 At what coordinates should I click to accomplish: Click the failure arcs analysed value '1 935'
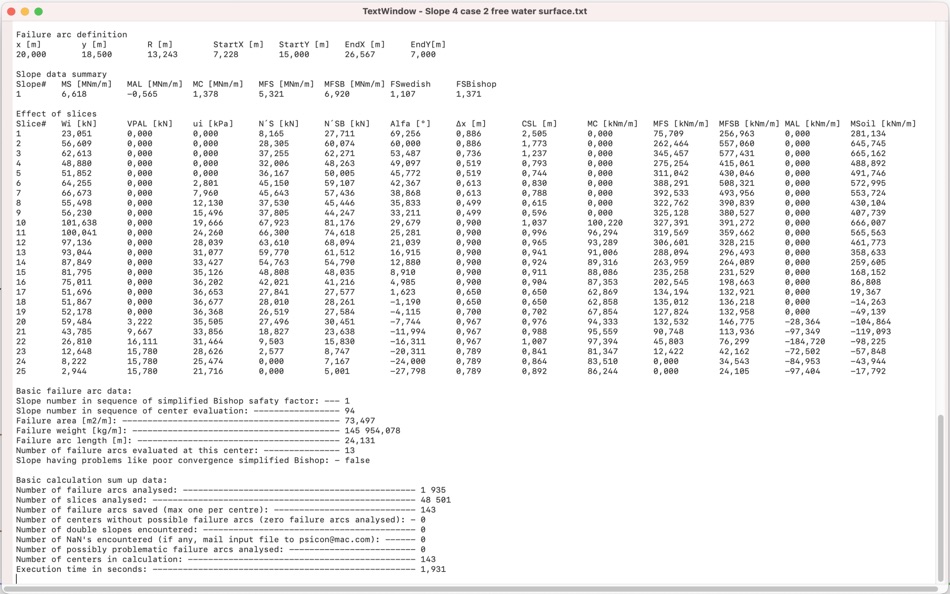[x=433, y=490]
